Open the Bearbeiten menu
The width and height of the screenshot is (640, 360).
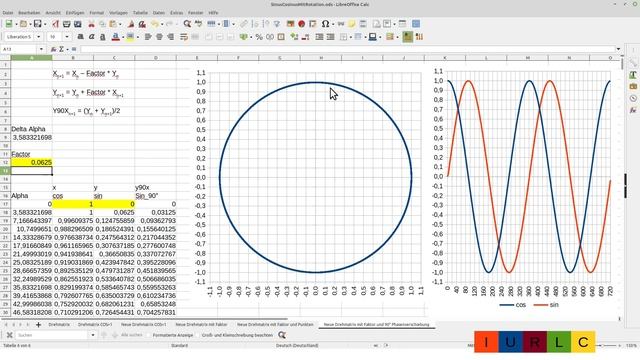point(29,13)
